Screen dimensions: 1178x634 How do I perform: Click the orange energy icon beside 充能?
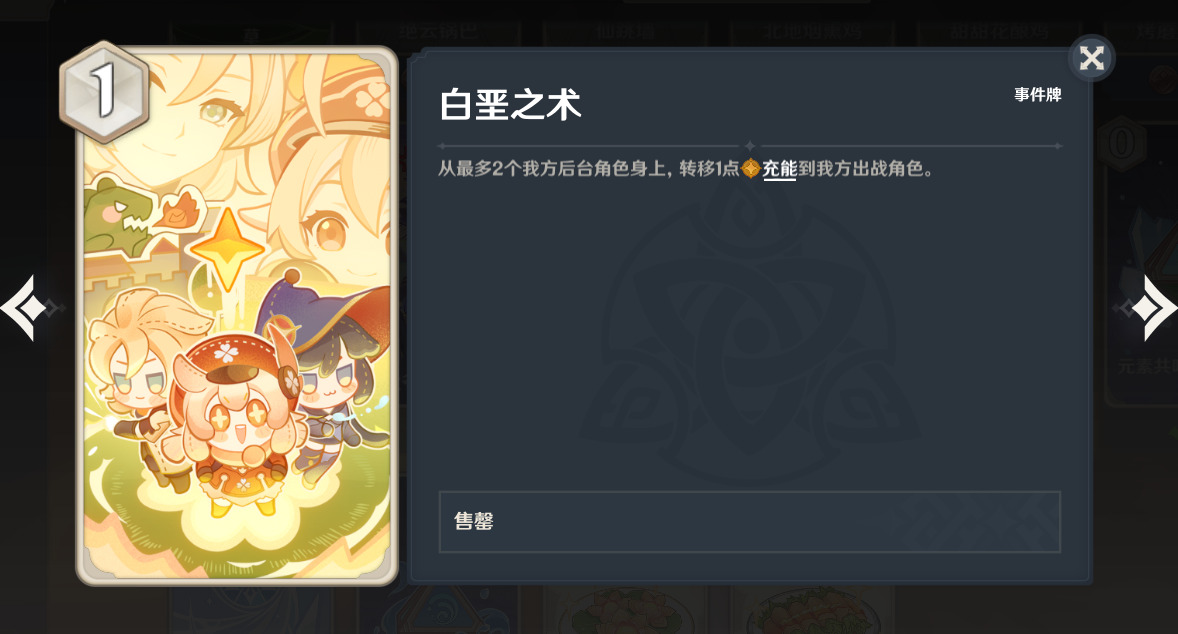click(751, 169)
